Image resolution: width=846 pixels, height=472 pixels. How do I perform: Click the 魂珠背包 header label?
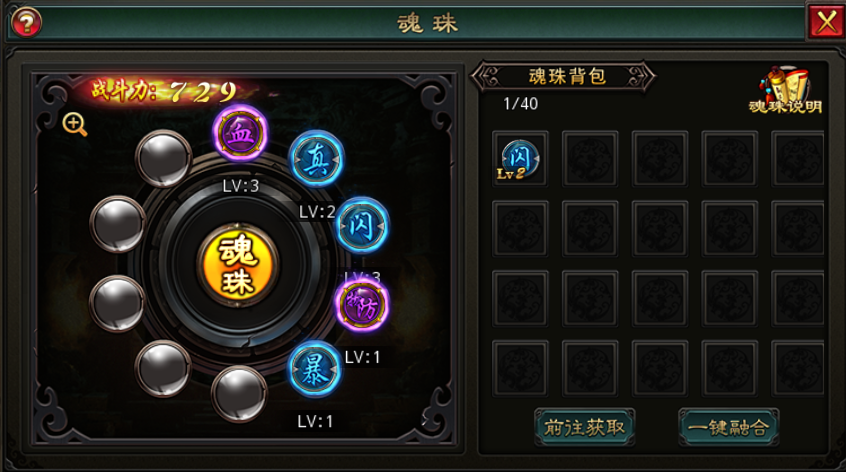click(x=567, y=77)
